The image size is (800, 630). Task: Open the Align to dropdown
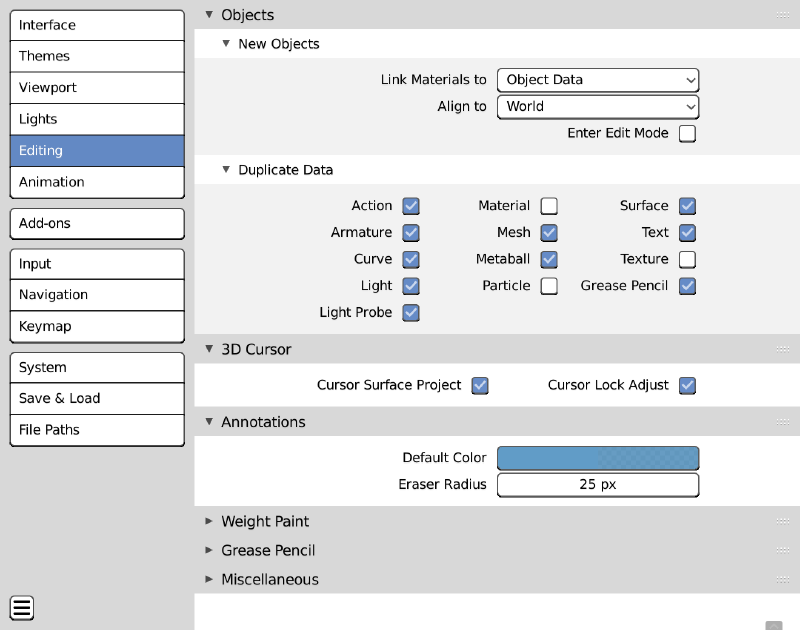(598, 106)
